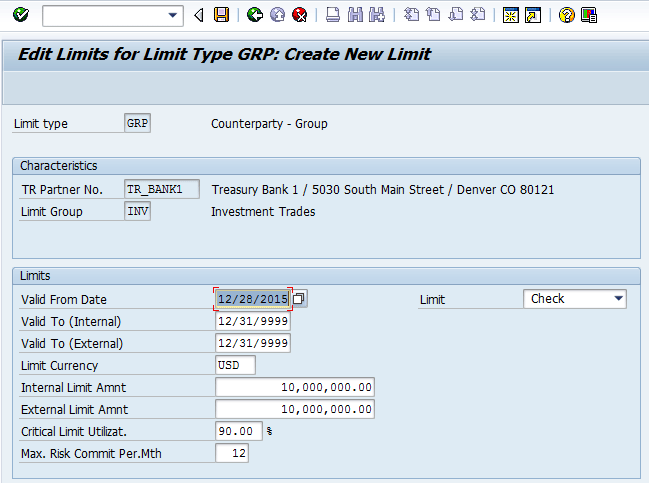
Task: Click the green Back arrow icon
Action: [x=255, y=15]
